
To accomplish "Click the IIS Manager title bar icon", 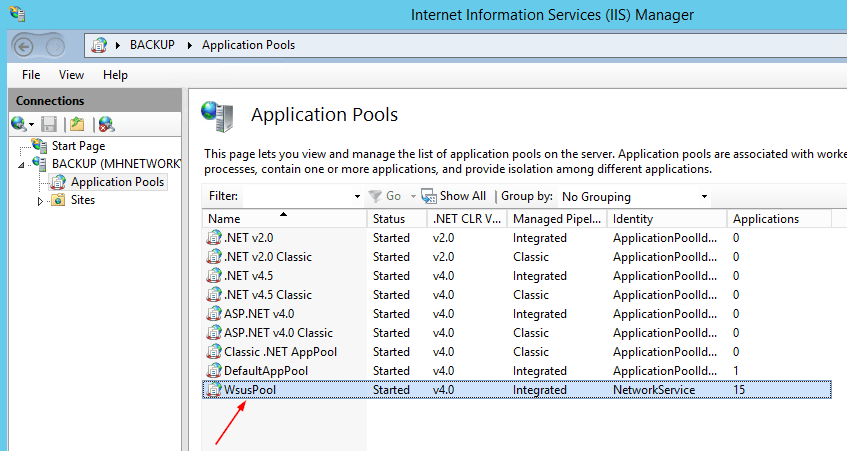I will pos(17,14).
